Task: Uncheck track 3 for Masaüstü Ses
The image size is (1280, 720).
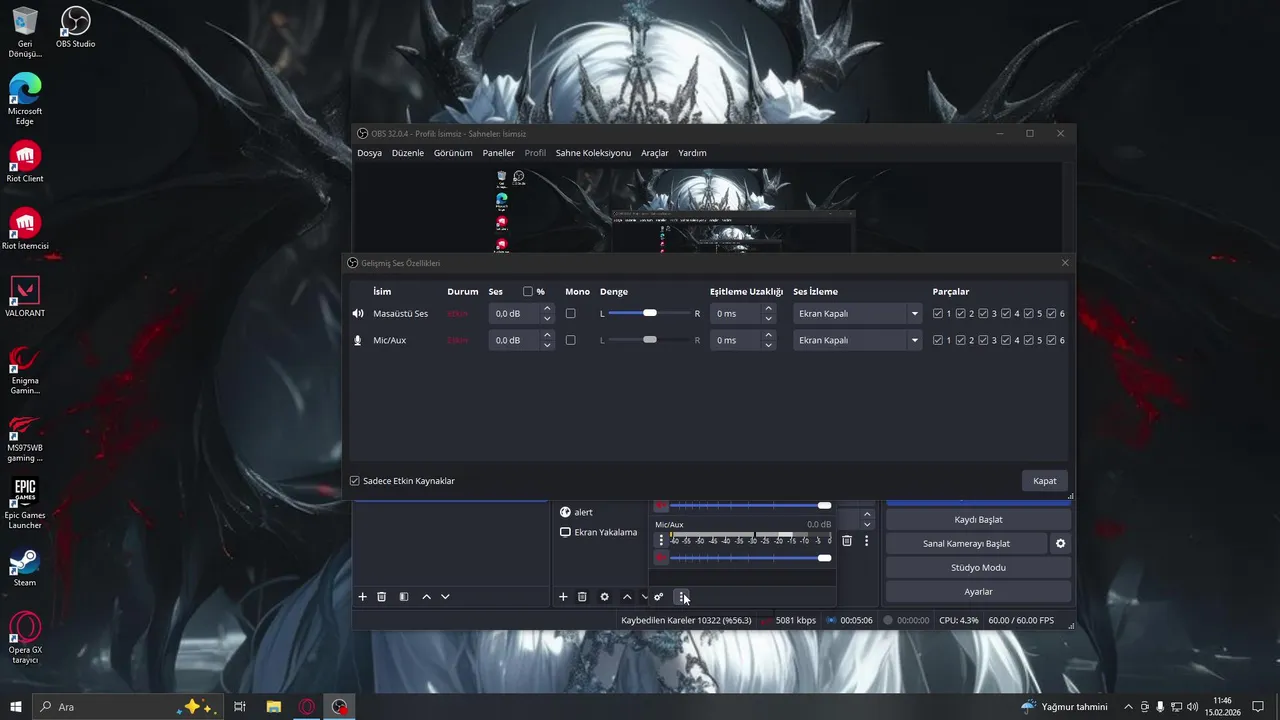Action: pyautogui.click(x=983, y=313)
